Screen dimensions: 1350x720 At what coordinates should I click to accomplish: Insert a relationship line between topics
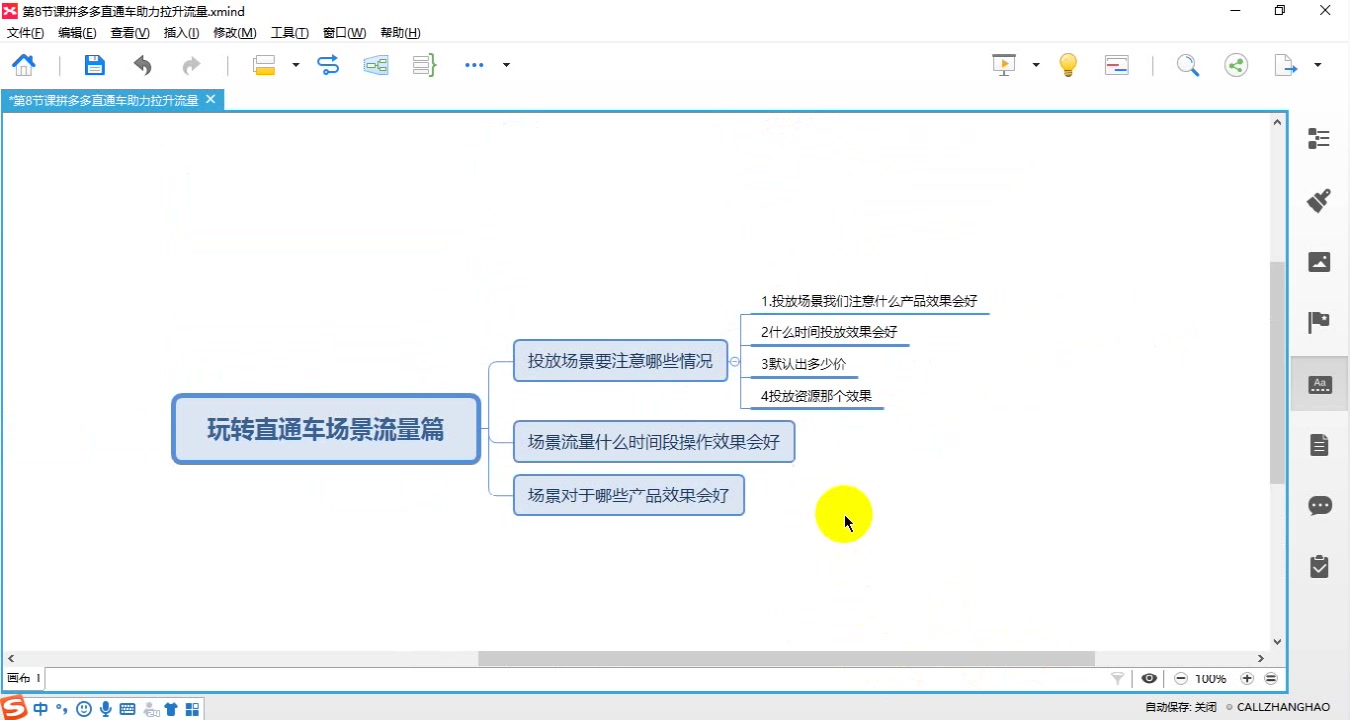[328, 65]
